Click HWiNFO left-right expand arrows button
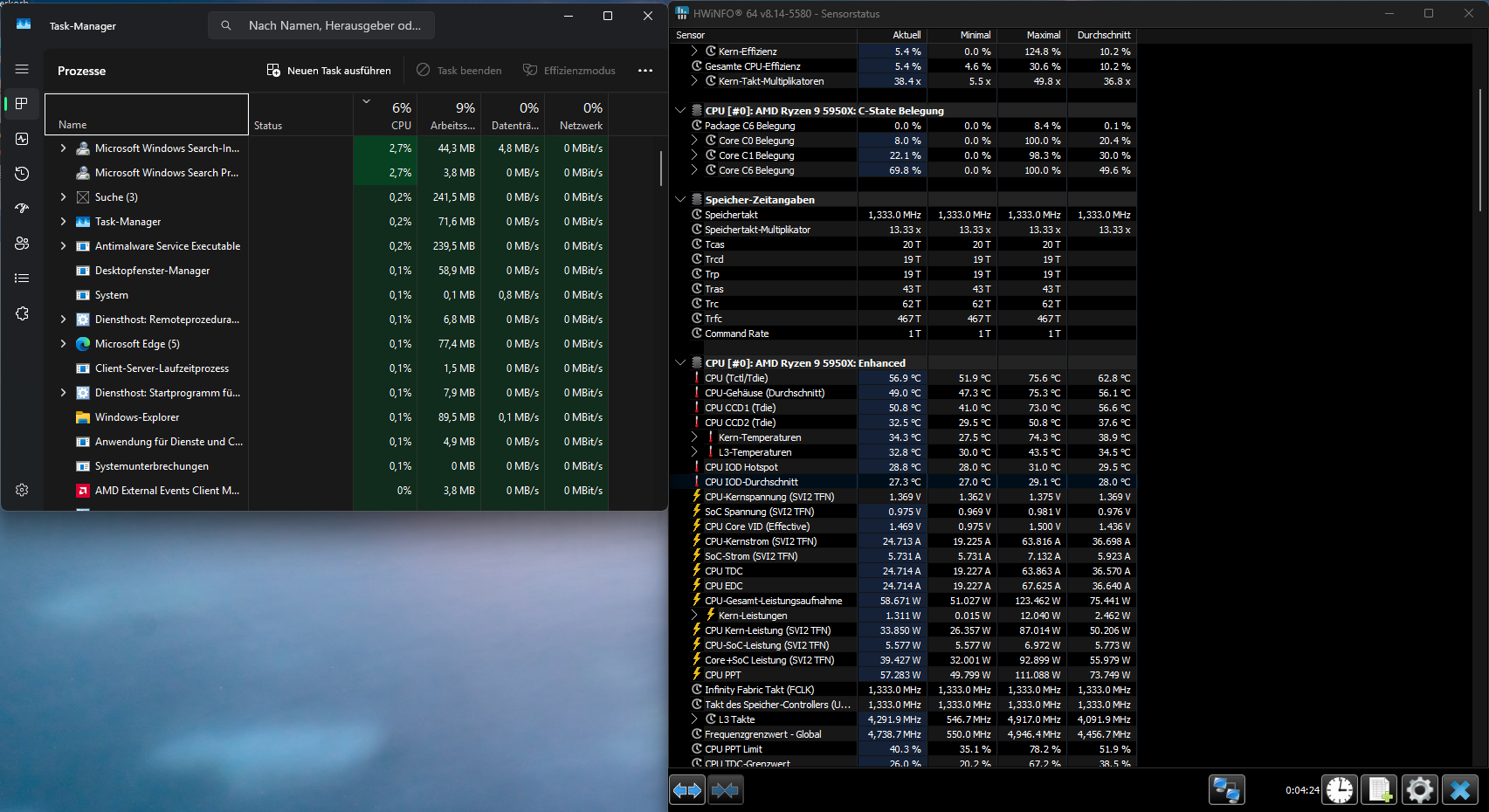Image resolution: width=1489 pixels, height=812 pixels. [x=687, y=790]
